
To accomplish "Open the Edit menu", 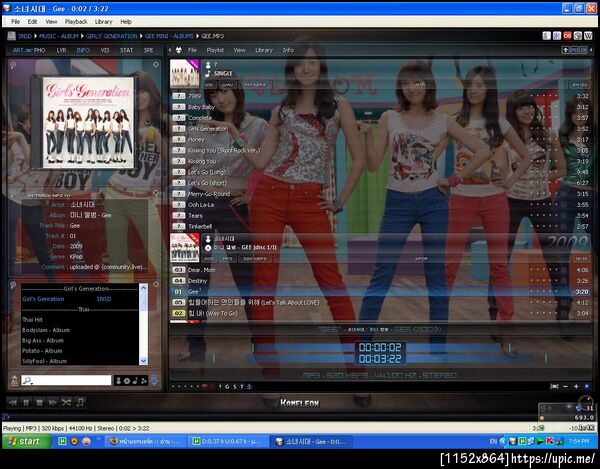I will point(33,21).
